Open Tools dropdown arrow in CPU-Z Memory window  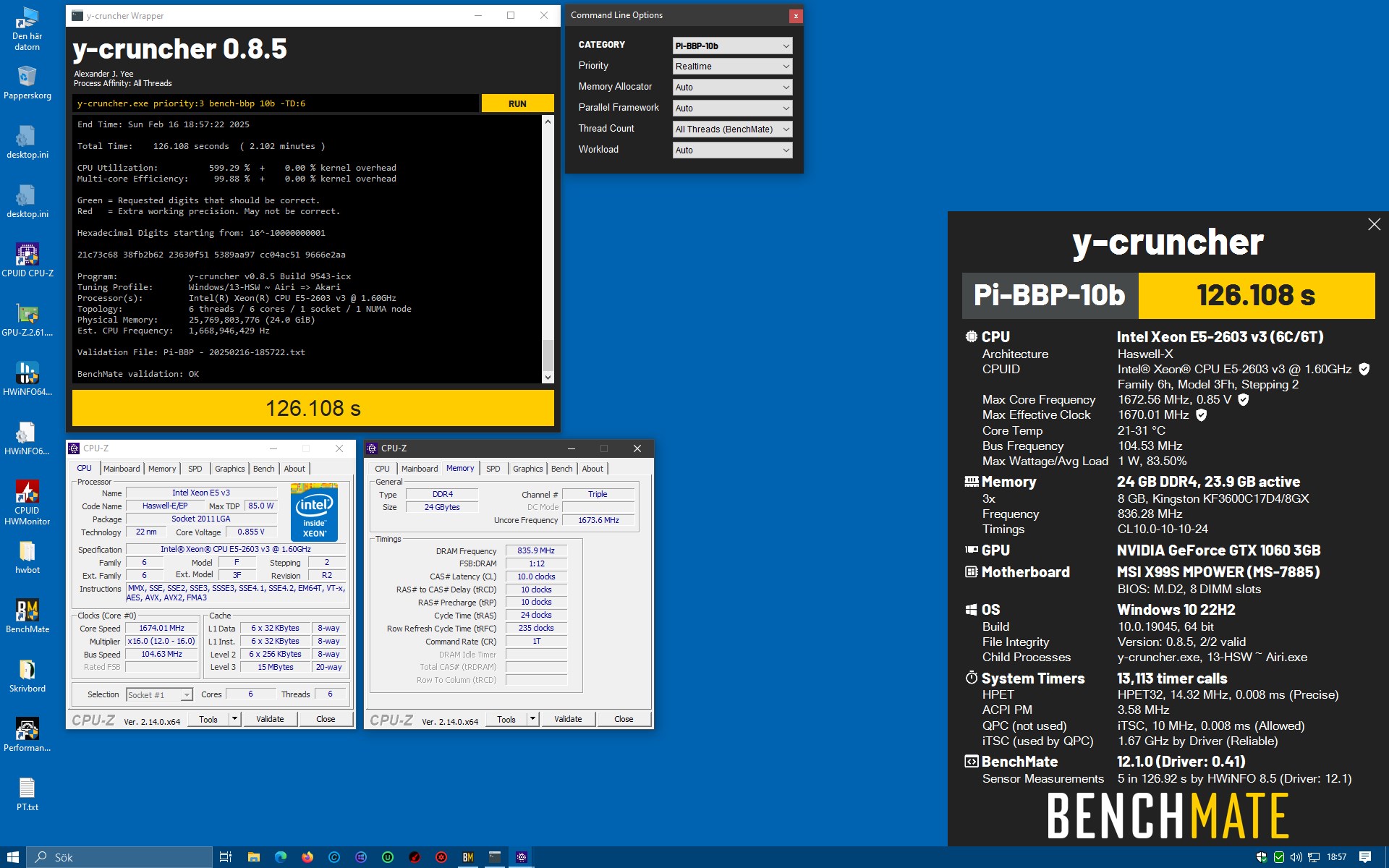[x=532, y=719]
